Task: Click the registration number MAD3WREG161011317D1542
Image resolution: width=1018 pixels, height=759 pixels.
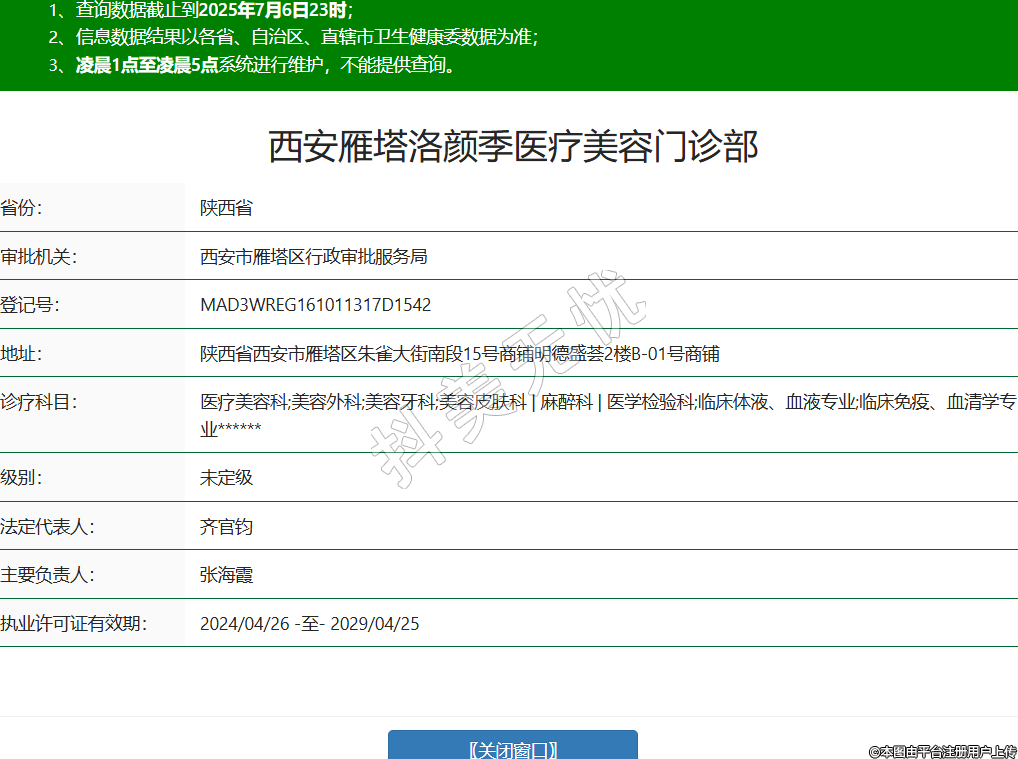Action: pos(315,305)
